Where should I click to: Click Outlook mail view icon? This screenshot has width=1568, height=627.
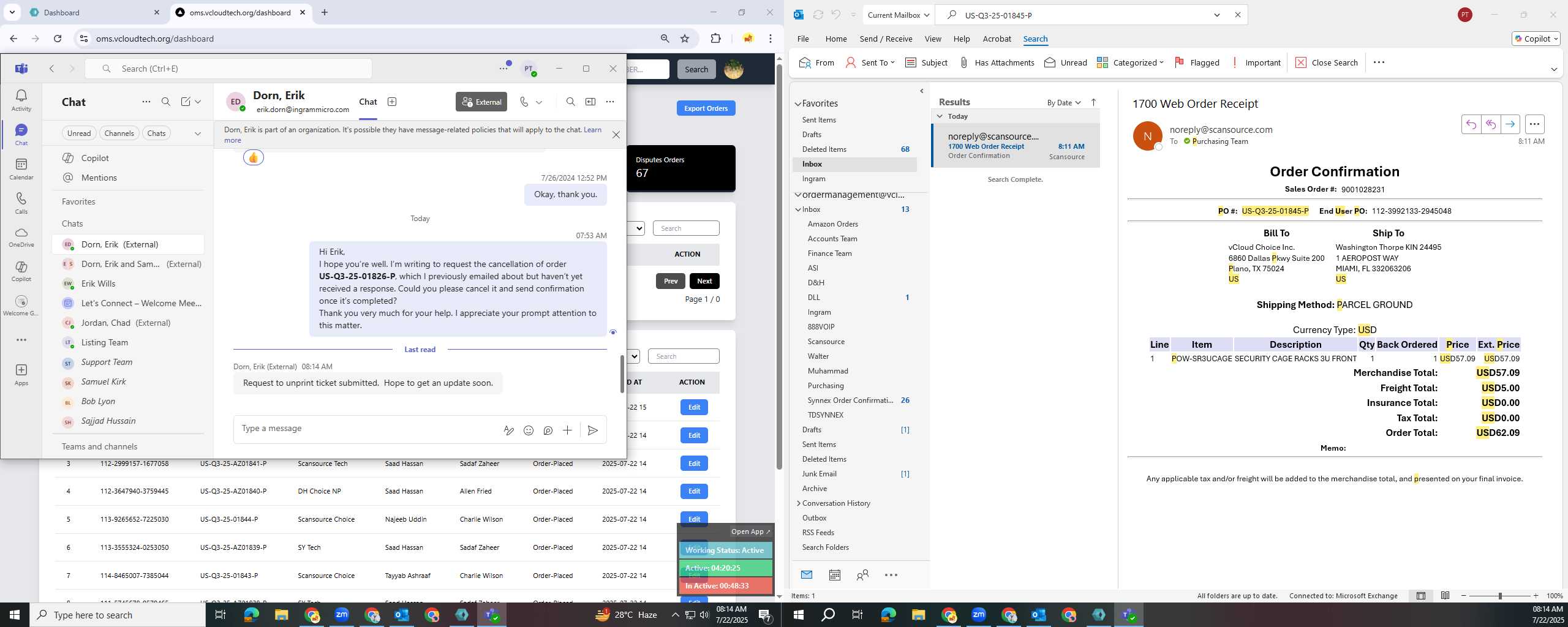[807, 575]
